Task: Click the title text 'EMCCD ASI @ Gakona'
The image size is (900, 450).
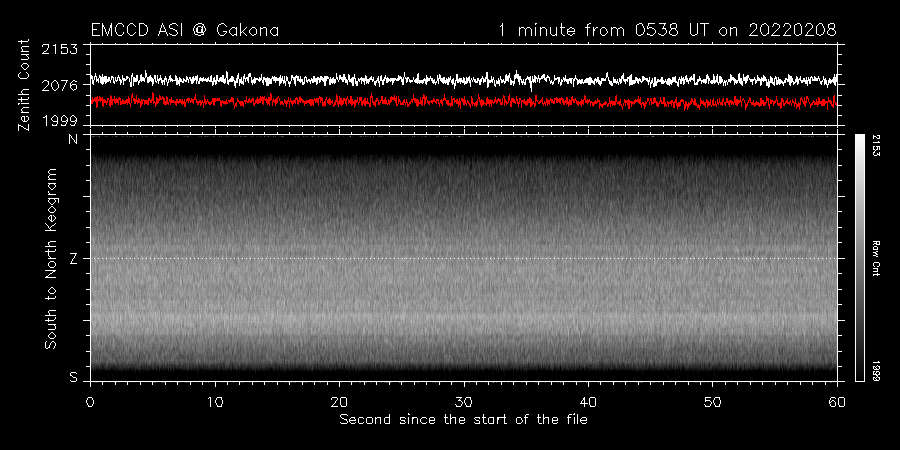Action: pyautogui.click(x=185, y=30)
